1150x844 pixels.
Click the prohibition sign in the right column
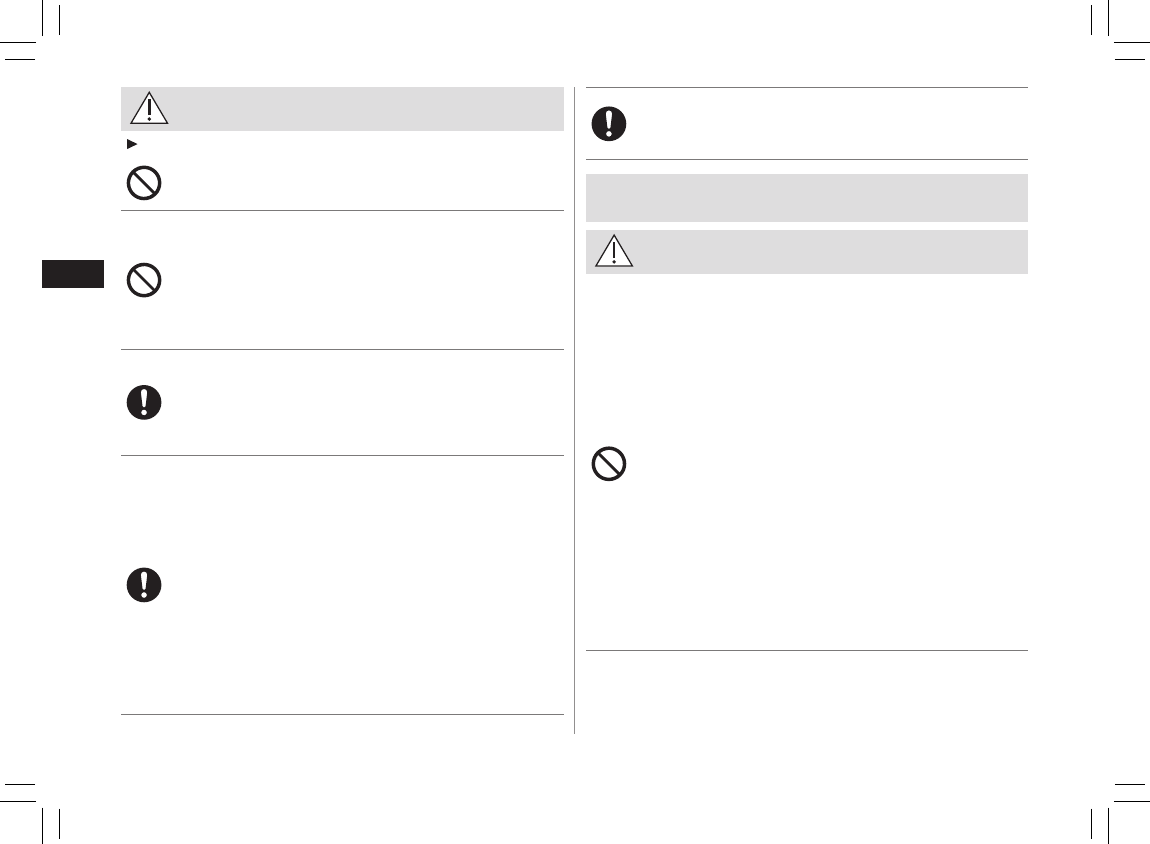coord(609,465)
